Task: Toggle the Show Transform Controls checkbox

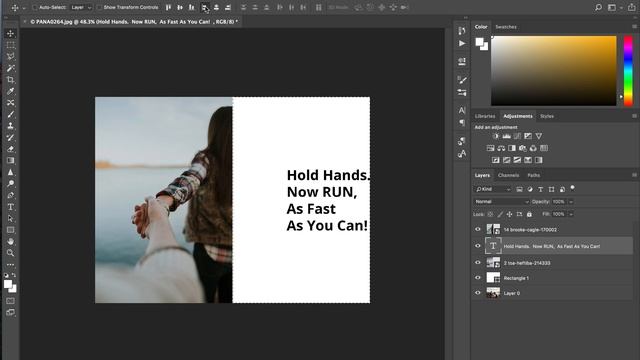Action: coord(99,7)
